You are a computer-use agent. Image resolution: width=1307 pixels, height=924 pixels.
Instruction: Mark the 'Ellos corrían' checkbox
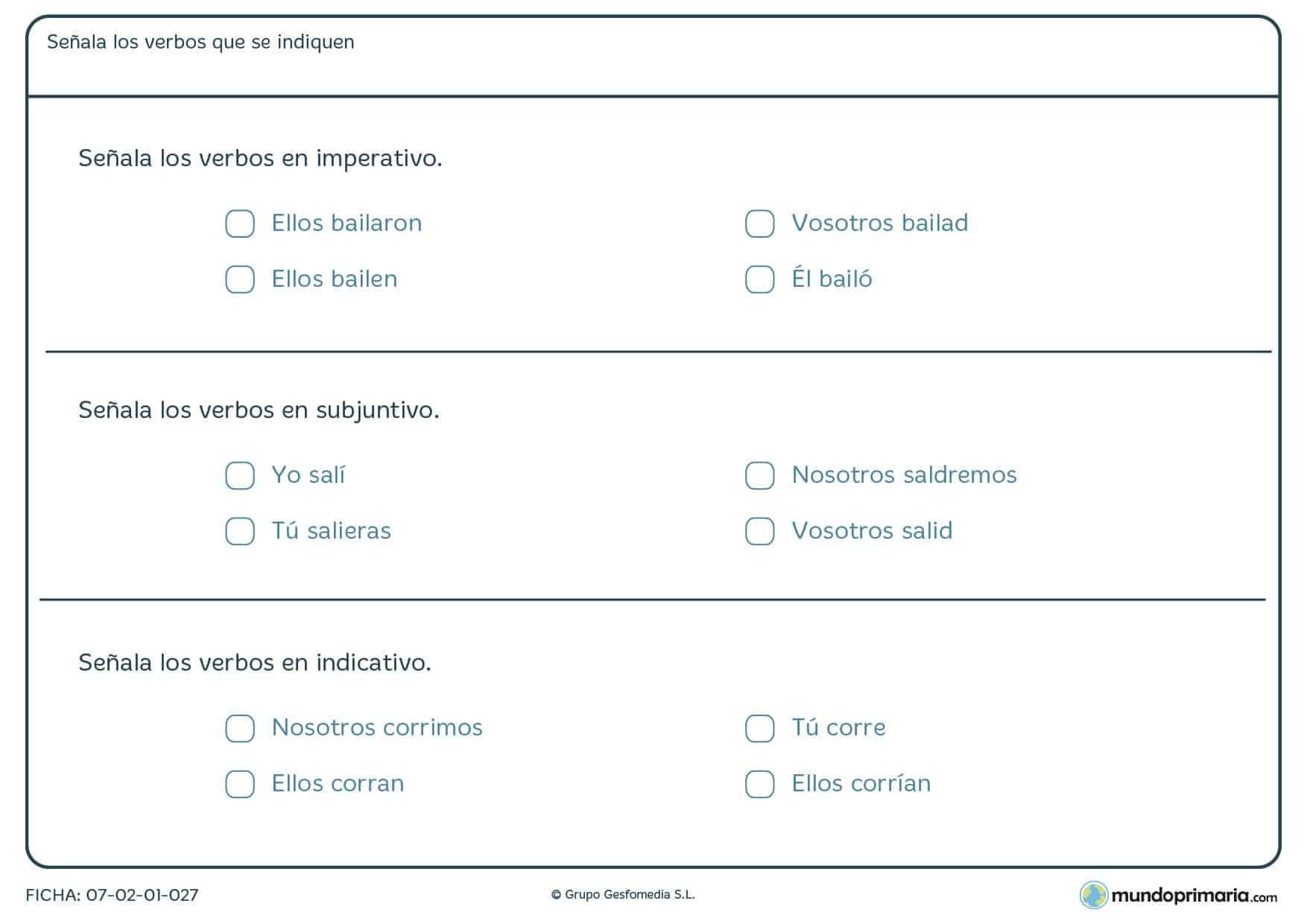click(x=760, y=784)
